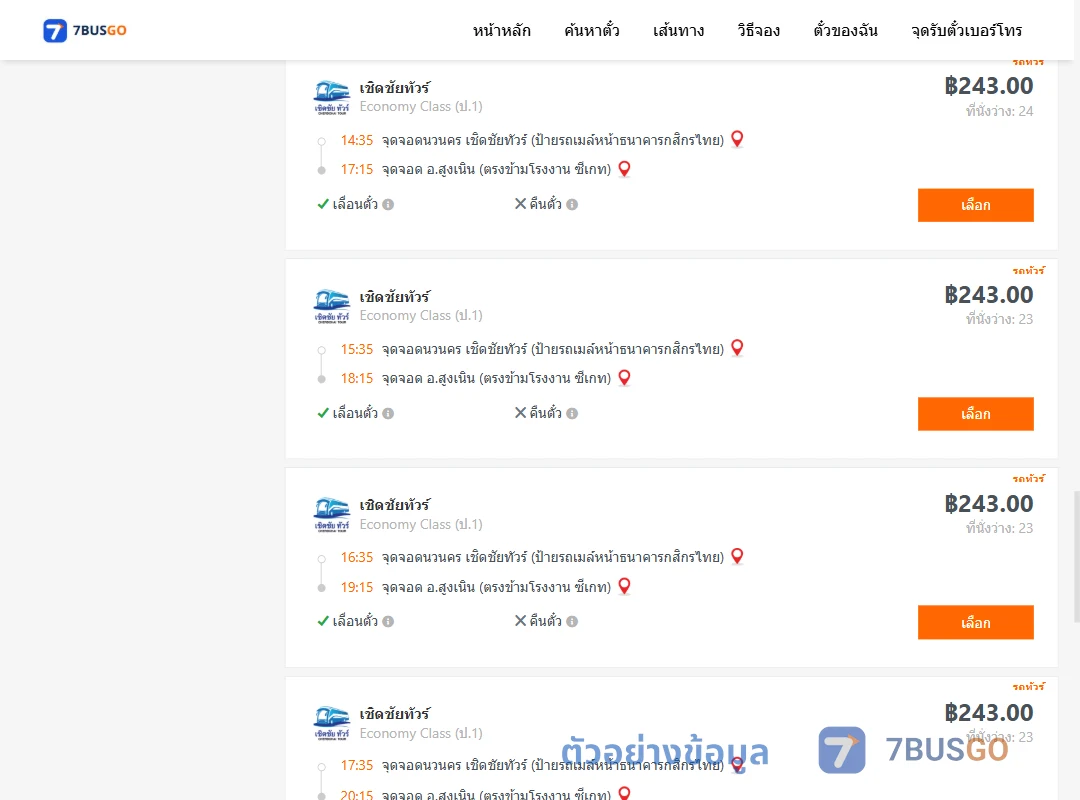Click จุดจอดนวนคร stop name on 16:35 row
The width and height of the screenshot is (1080, 800).
point(552,557)
